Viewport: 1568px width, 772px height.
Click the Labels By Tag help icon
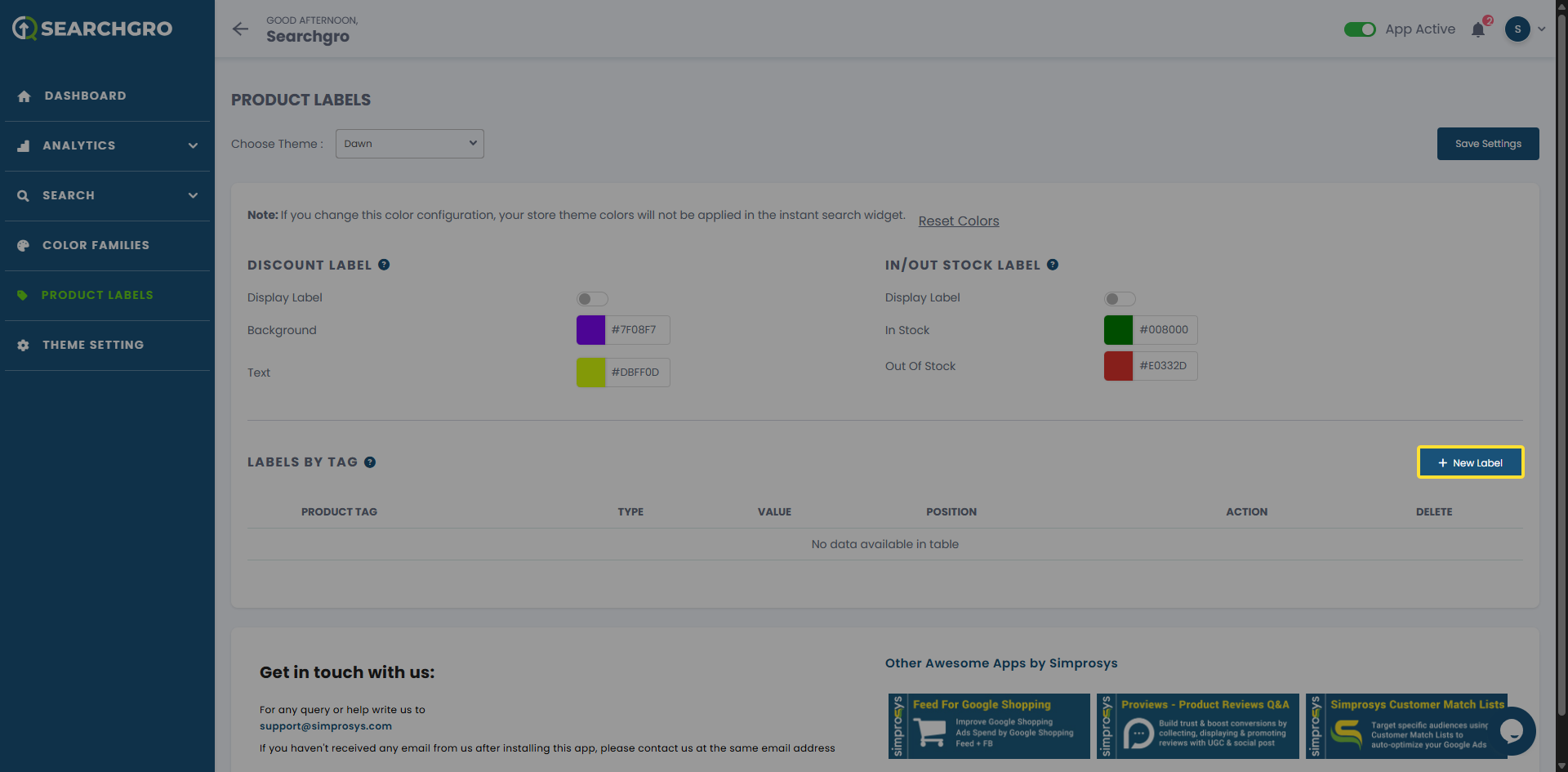(370, 462)
